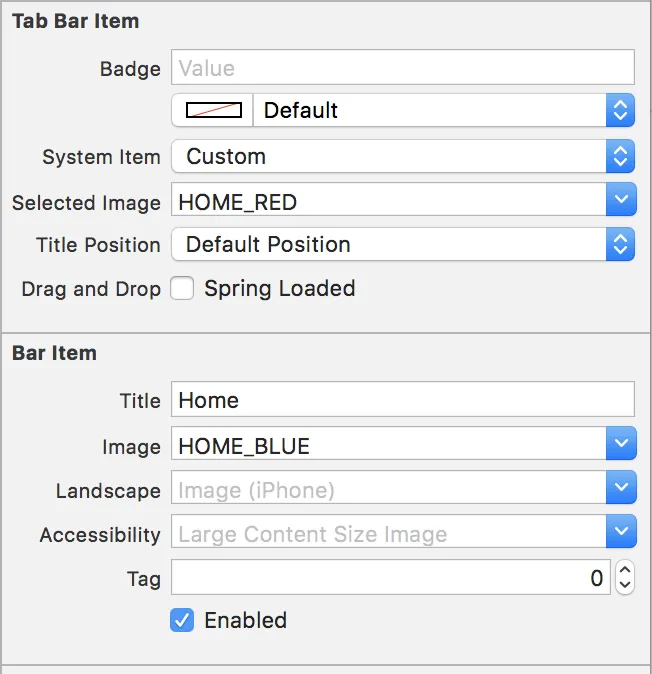Increment the Tag value with stepper up arrow

[x=625, y=570]
